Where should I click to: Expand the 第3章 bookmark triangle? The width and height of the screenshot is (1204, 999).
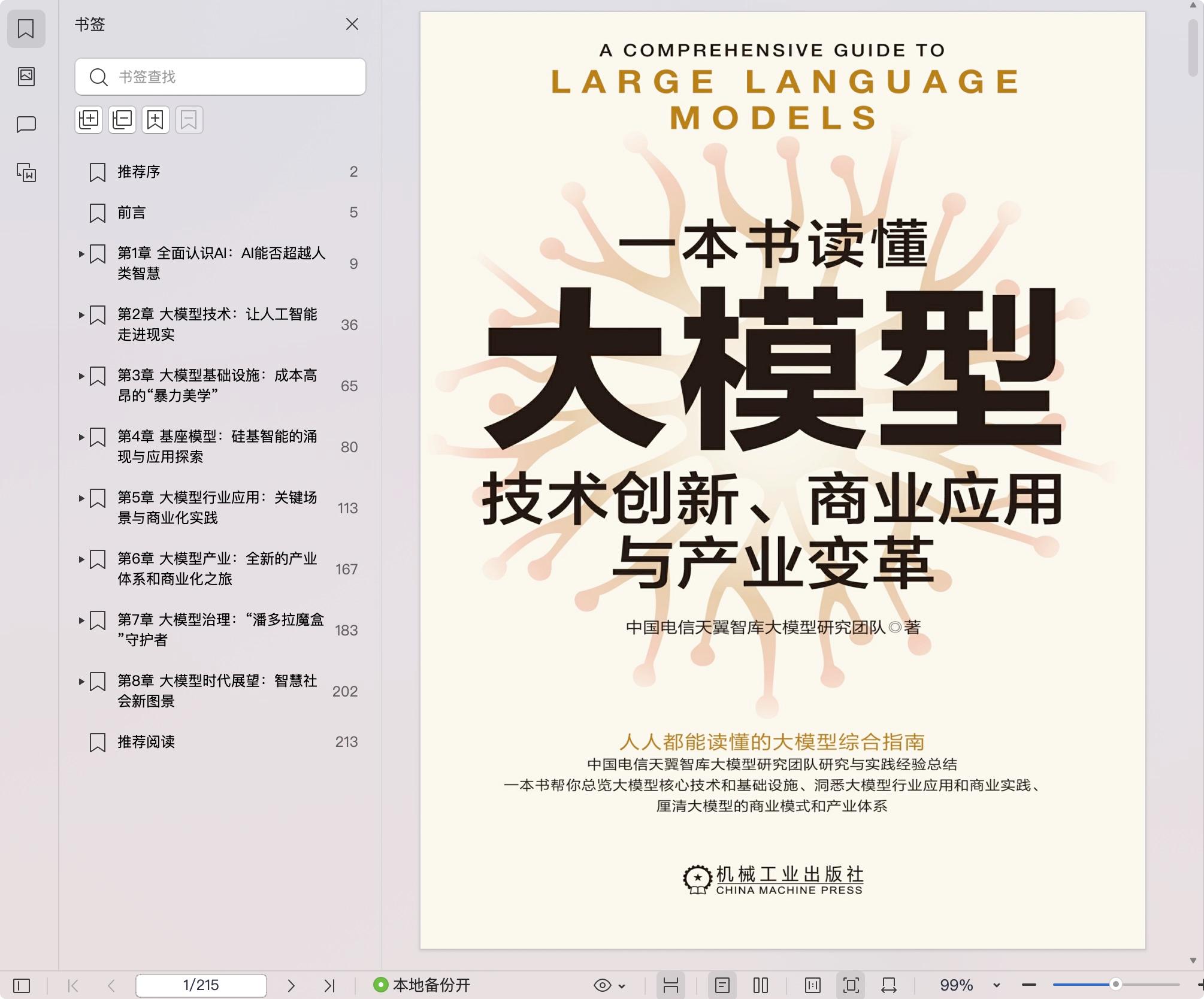coord(81,376)
